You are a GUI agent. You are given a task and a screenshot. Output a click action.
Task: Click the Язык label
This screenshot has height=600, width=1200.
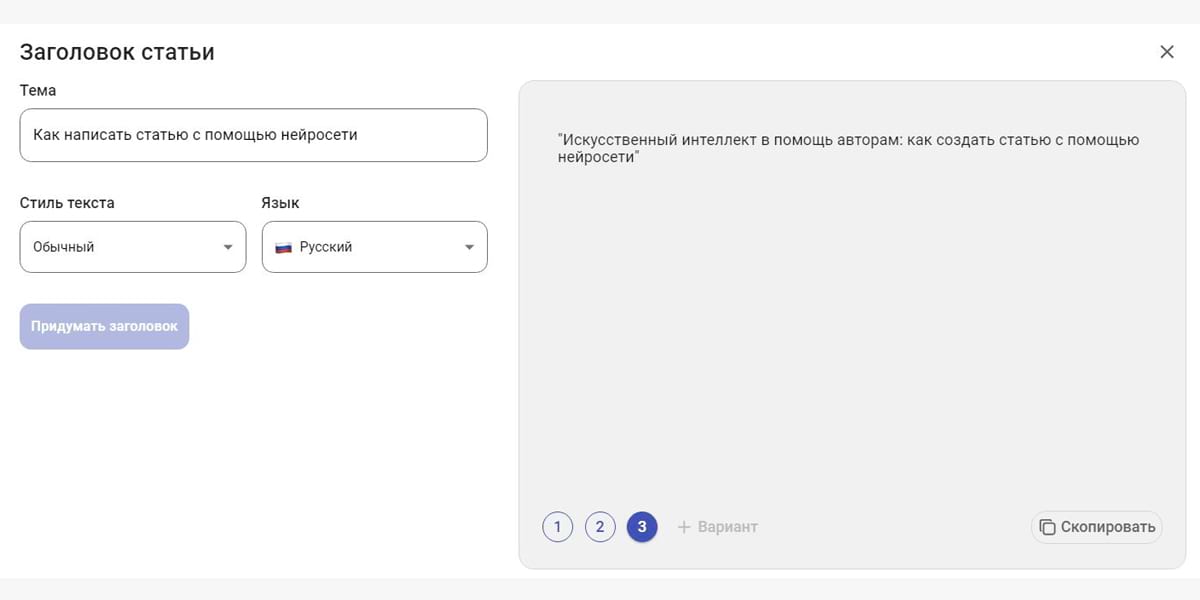280,203
